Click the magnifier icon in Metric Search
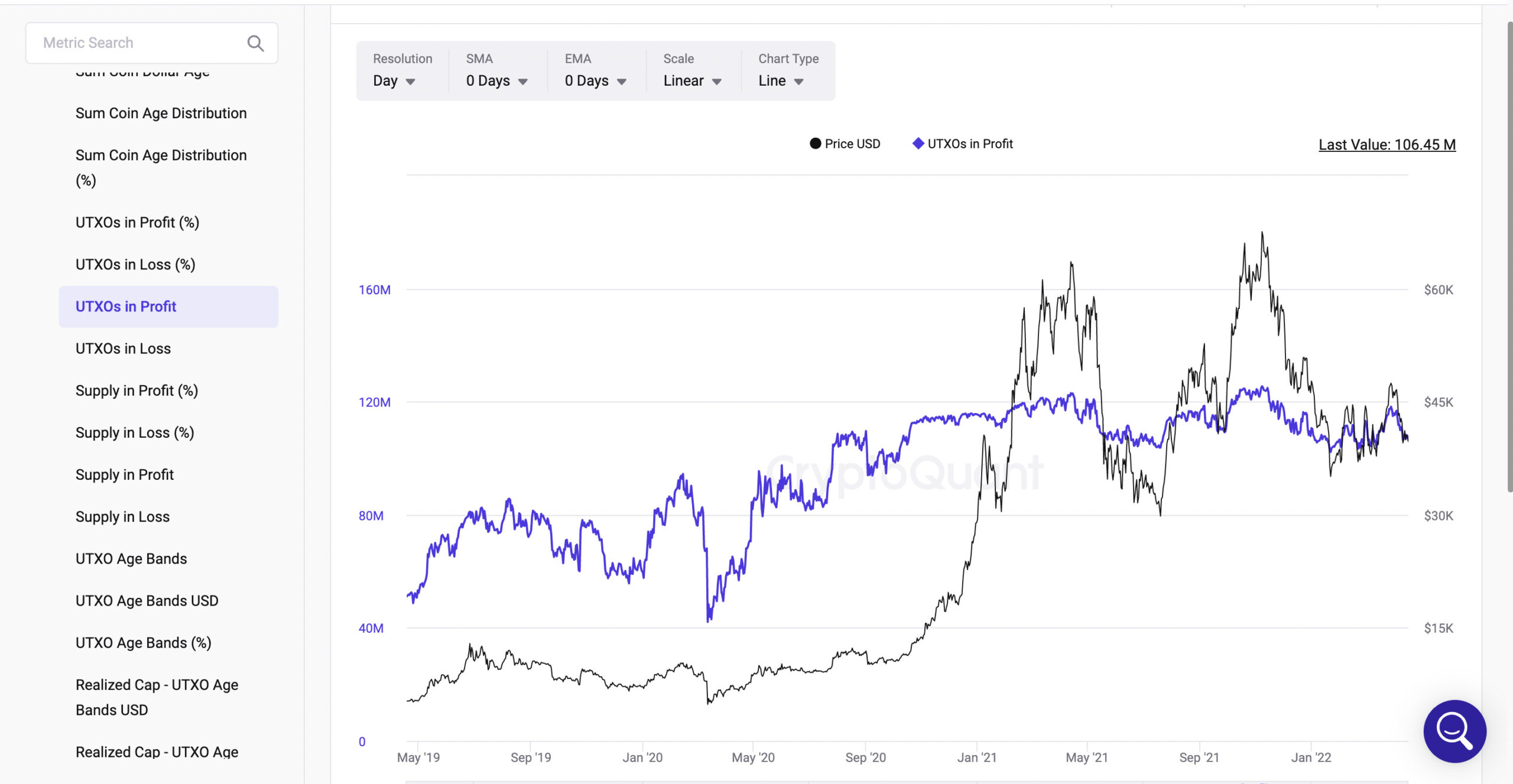The image size is (1513, 784). click(255, 43)
